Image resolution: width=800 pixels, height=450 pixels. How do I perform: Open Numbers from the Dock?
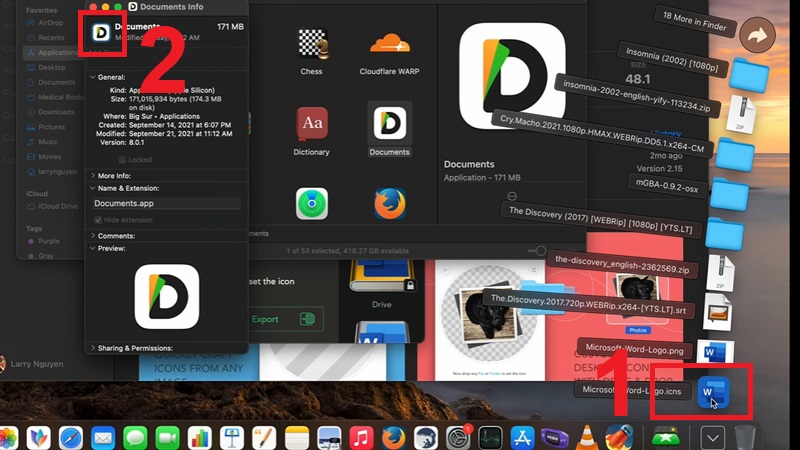point(199,438)
